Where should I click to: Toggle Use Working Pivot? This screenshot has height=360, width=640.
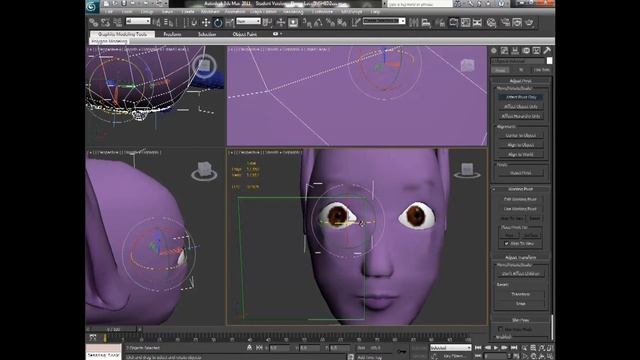pos(520,209)
